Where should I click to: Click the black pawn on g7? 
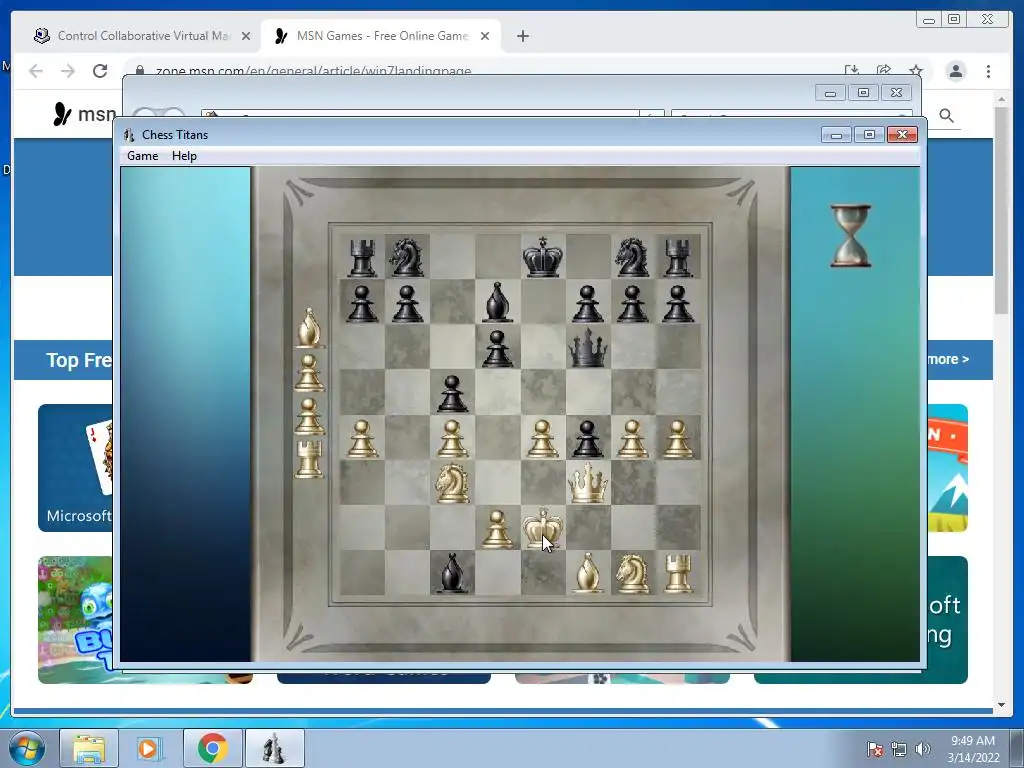(632, 304)
